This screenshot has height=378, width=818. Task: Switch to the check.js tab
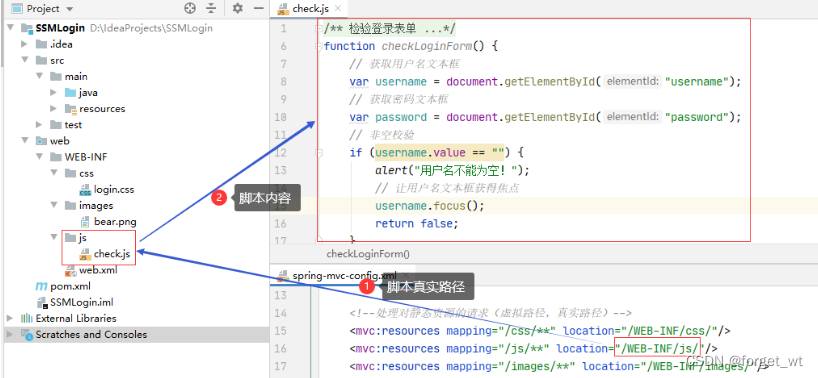click(311, 8)
